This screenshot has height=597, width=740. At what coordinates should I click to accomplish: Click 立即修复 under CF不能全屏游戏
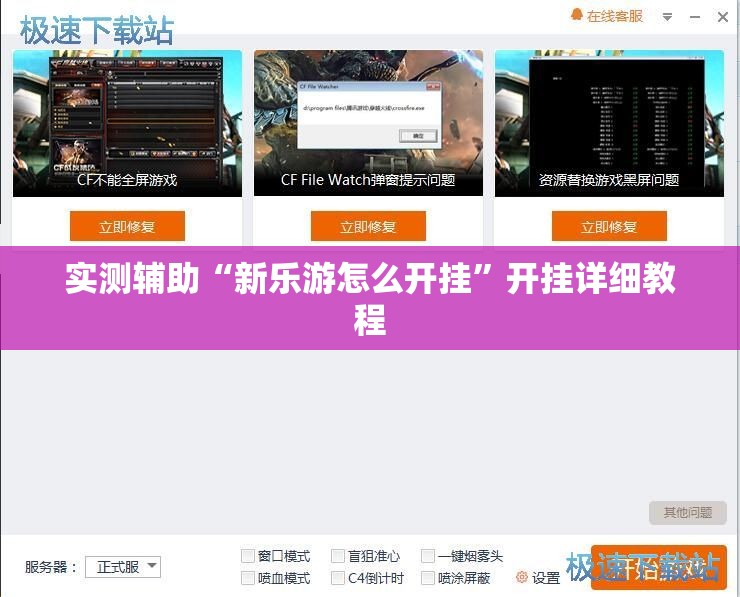pyautogui.click(x=127, y=227)
